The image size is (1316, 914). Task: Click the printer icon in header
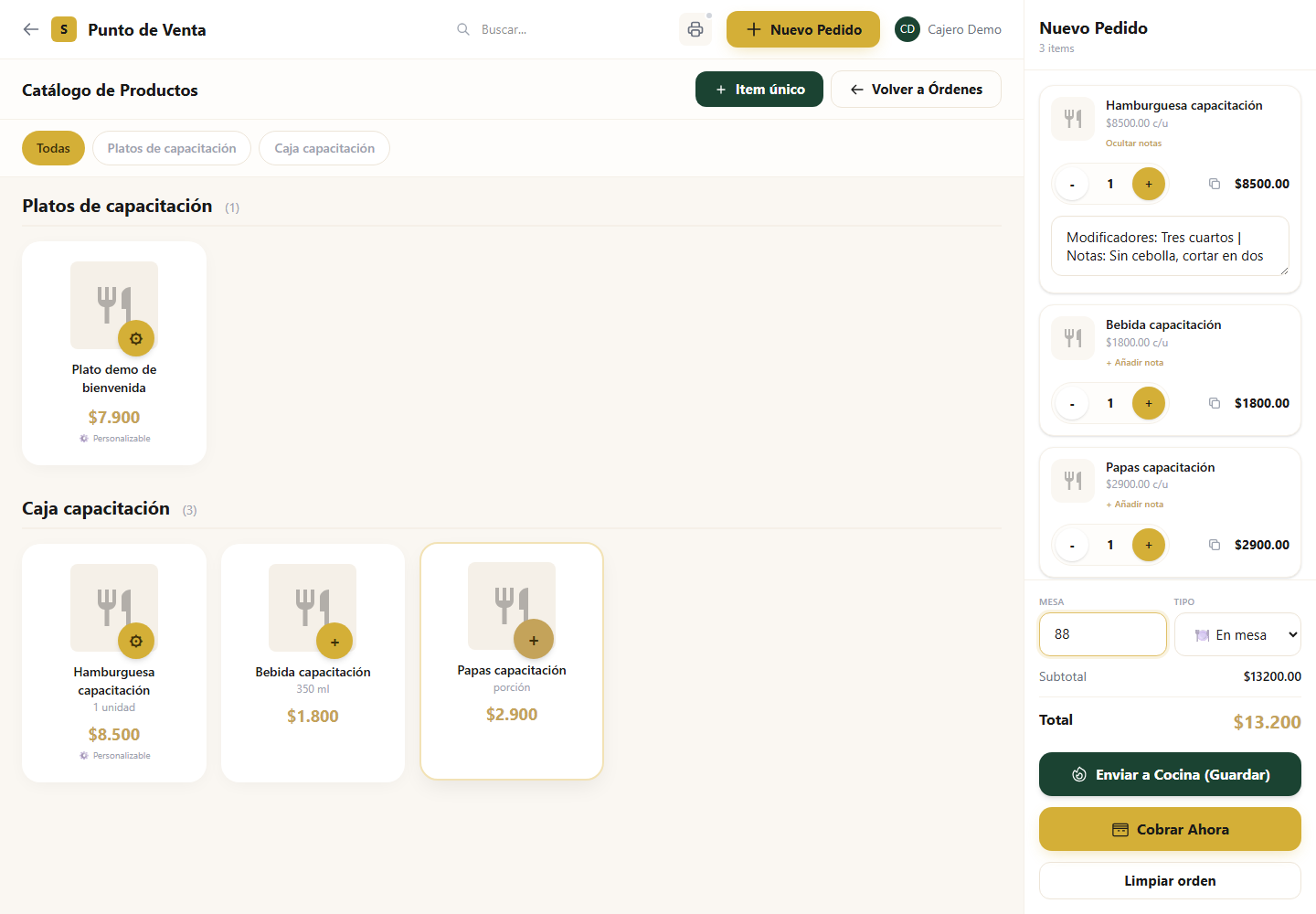pos(695,29)
